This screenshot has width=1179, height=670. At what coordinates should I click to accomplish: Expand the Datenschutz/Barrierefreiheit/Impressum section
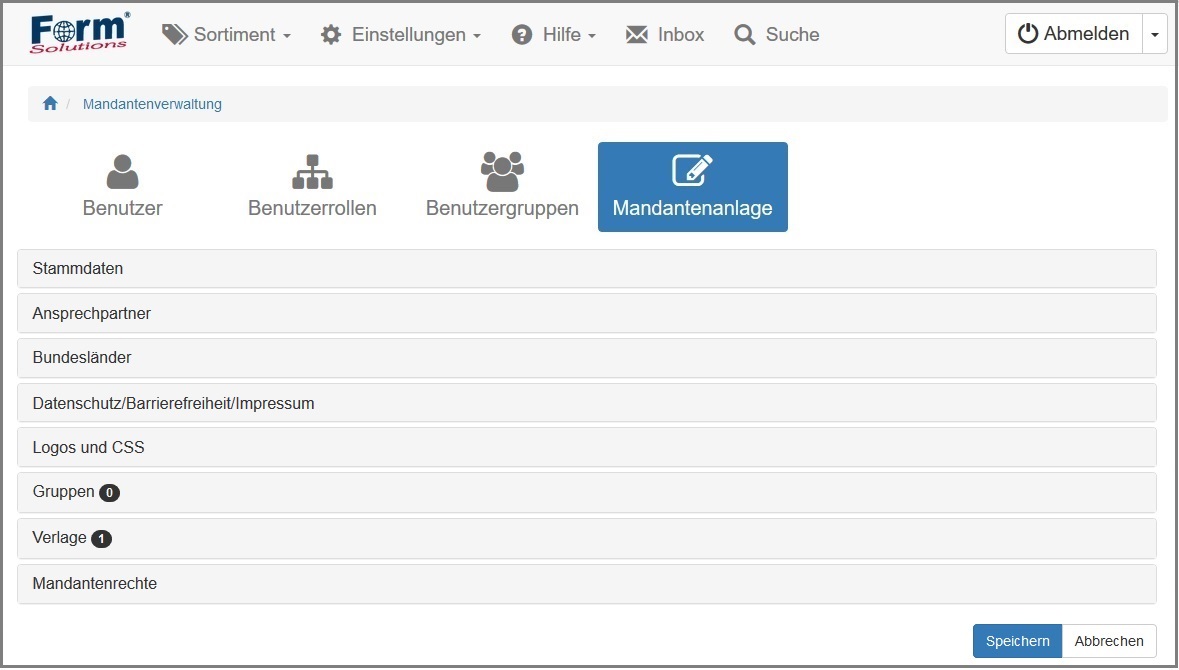point(586,403)
